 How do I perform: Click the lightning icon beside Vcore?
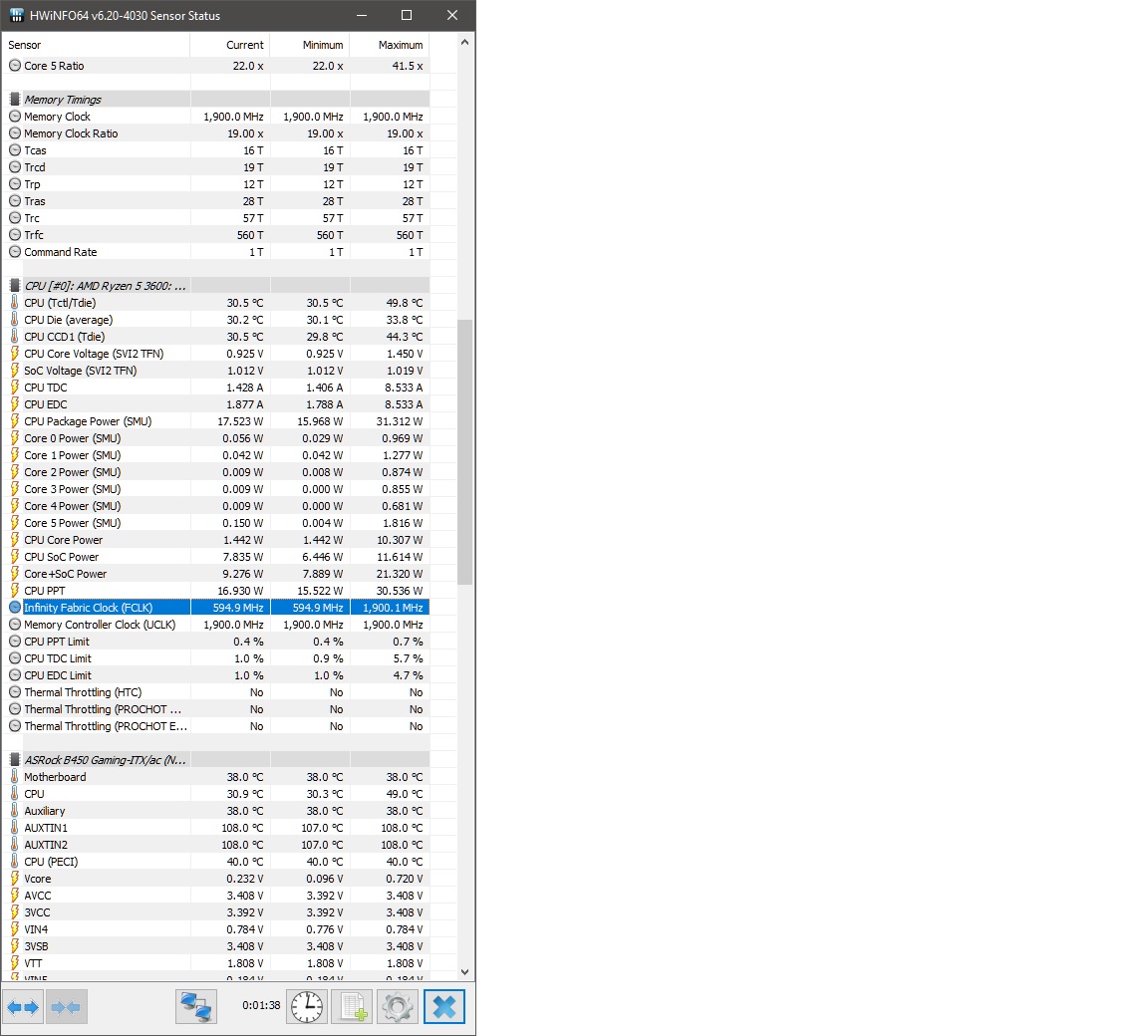click(x=15, y=879)
